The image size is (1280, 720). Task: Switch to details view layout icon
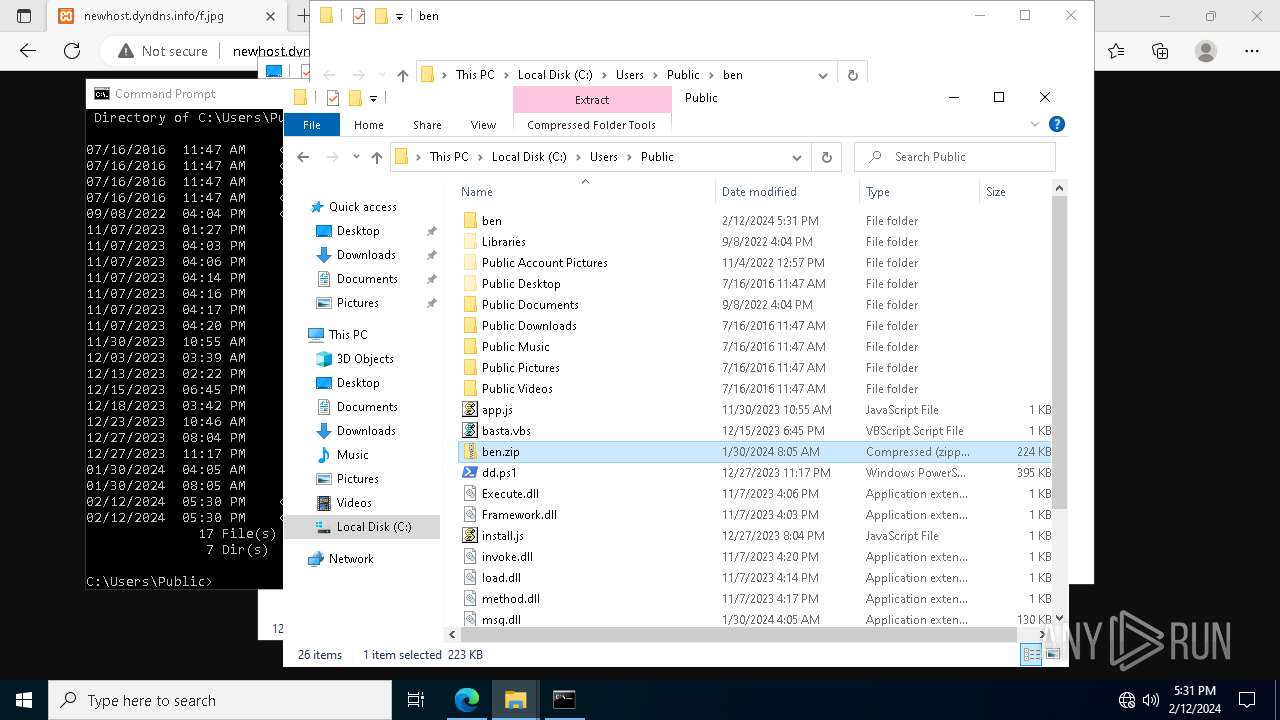coord(1031,654)
